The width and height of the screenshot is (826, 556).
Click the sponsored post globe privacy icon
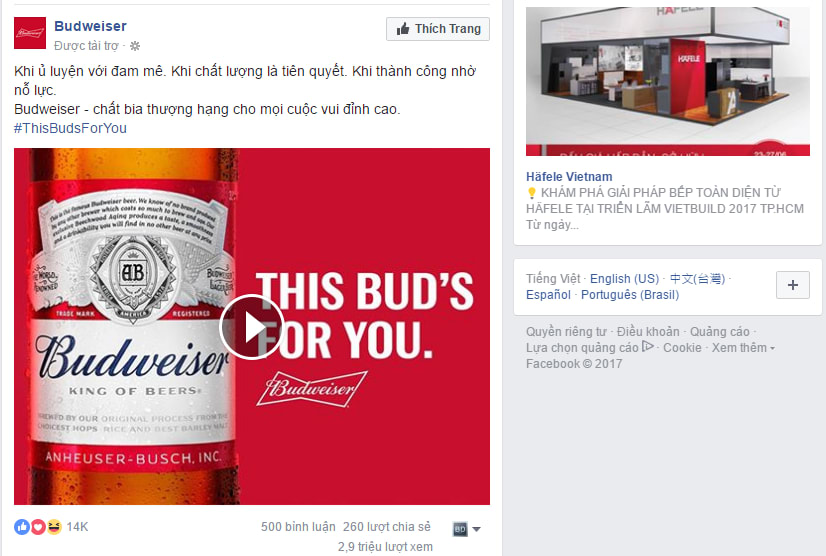[135, 46]
